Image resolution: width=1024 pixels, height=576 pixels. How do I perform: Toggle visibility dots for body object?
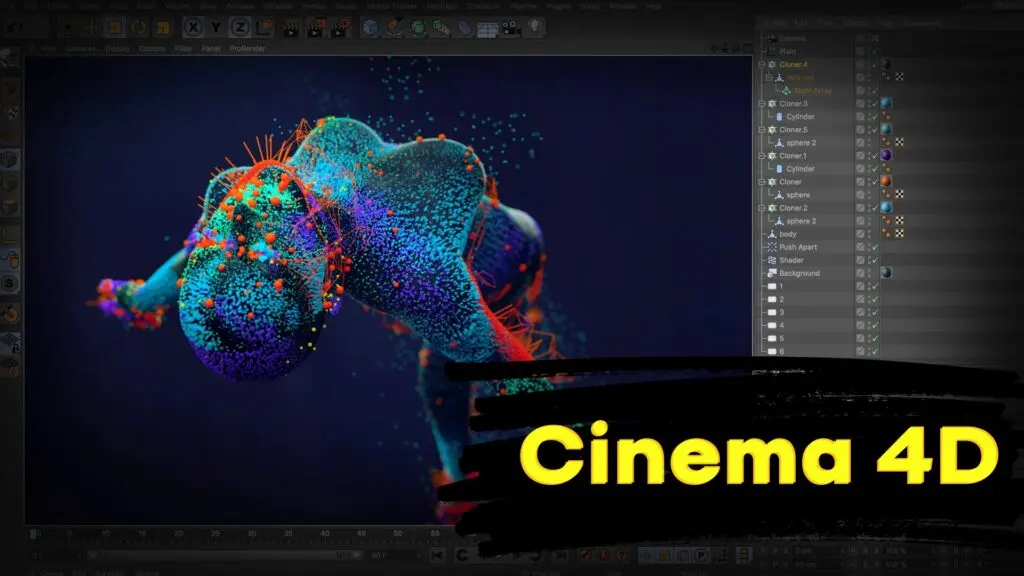869,234
